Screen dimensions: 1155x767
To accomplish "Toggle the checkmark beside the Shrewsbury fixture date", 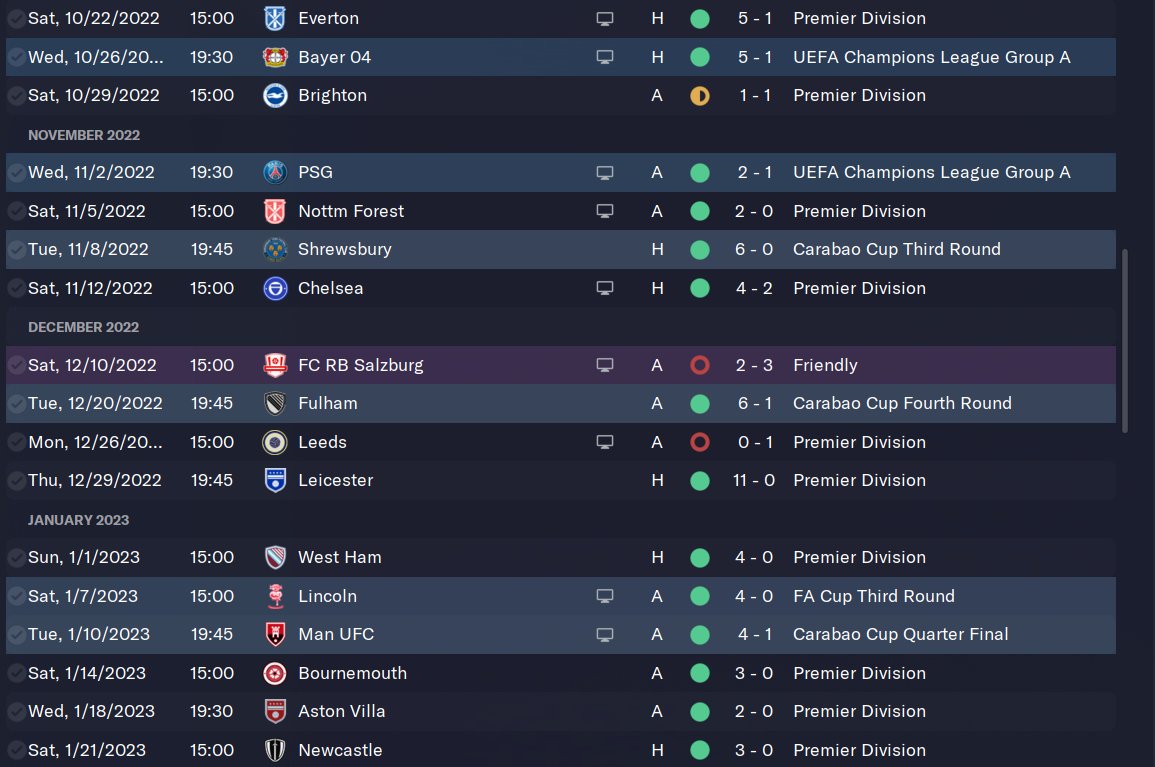I will tap(16, 249).
